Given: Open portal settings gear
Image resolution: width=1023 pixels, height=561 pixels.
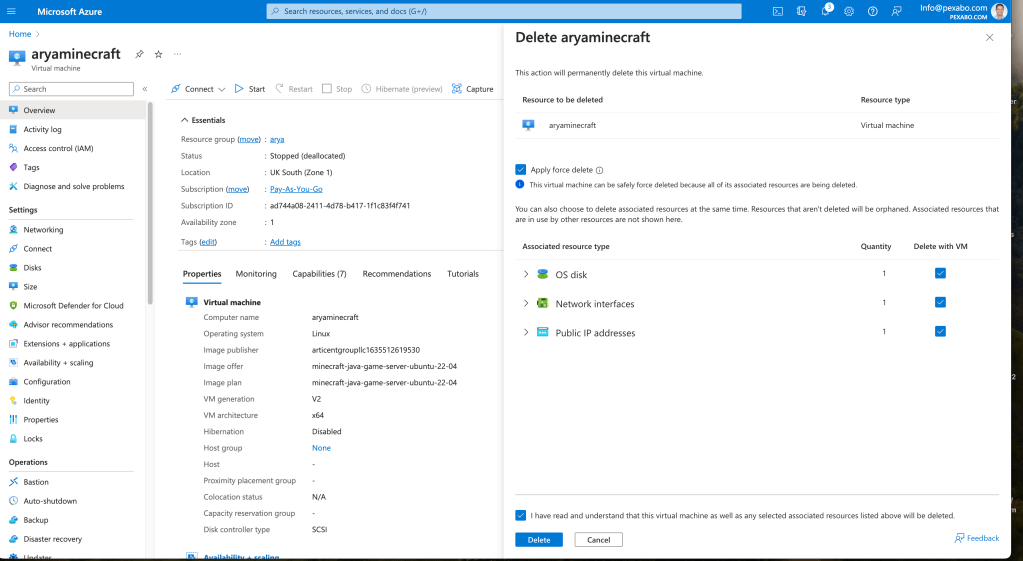Looking at the screenshot, I should pos(849,11).
